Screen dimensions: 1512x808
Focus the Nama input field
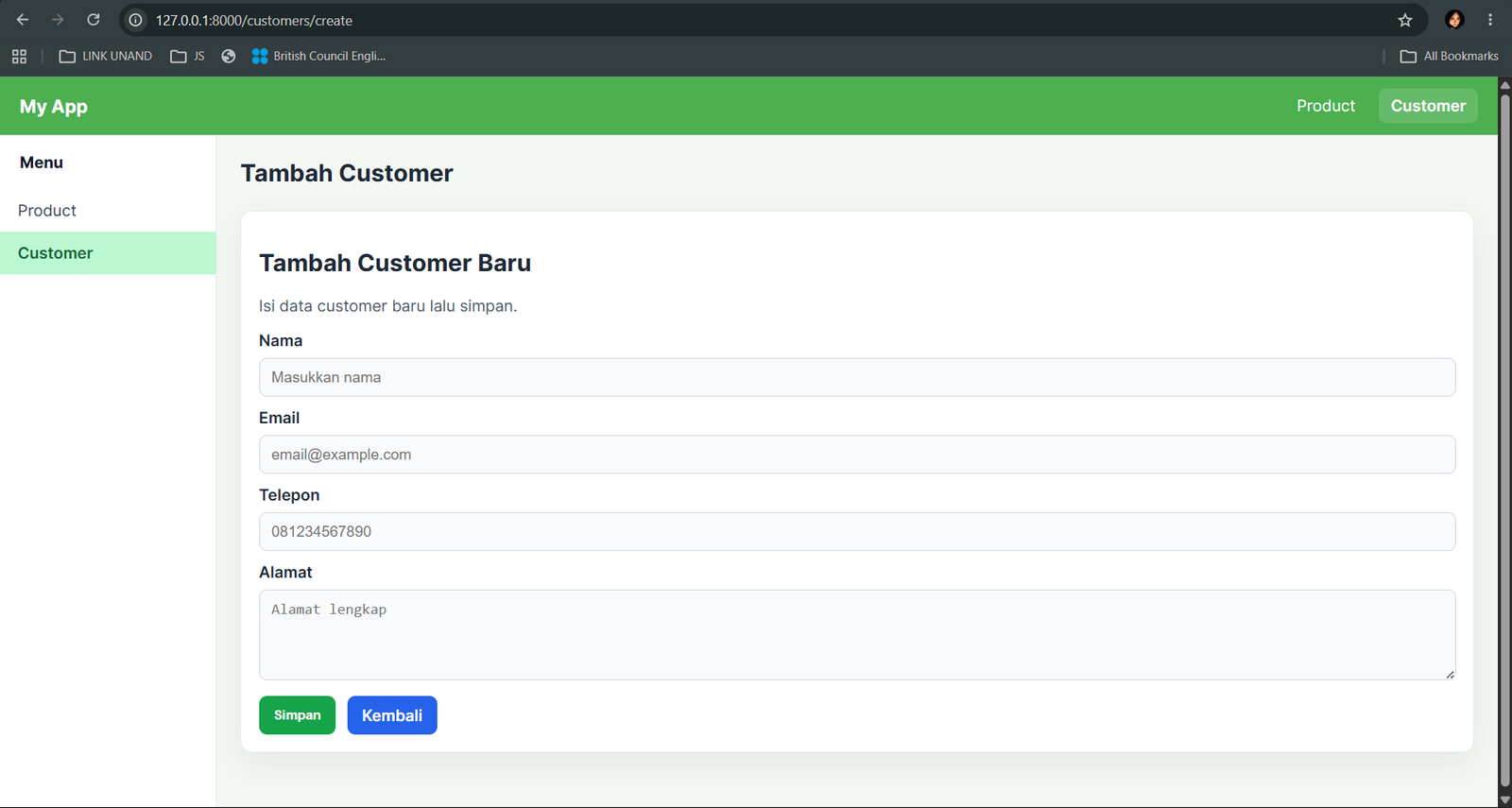coord(857,377)
